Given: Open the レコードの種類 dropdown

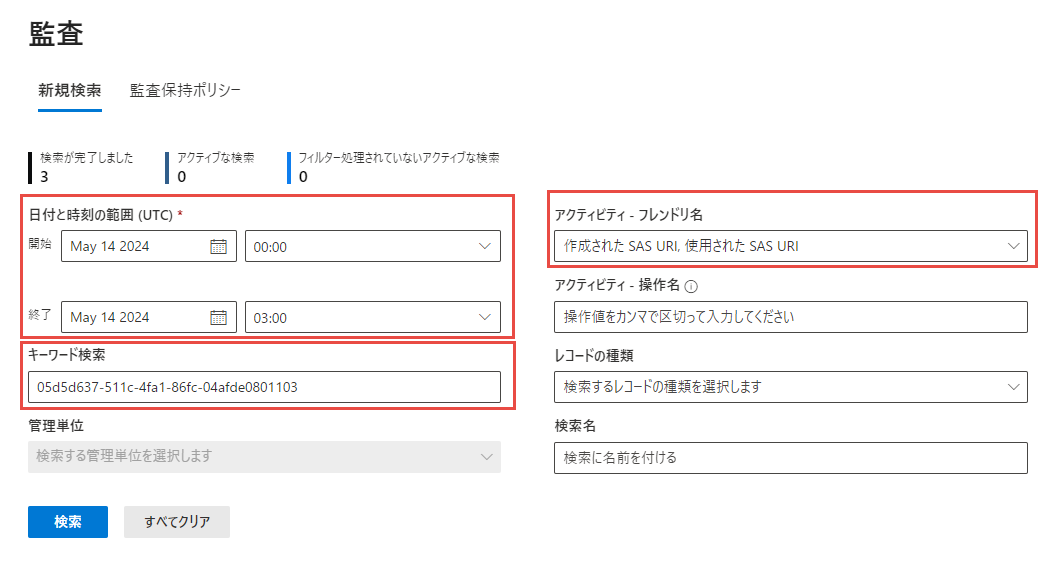Looking at the screenshot, I should coord(1012,387).
